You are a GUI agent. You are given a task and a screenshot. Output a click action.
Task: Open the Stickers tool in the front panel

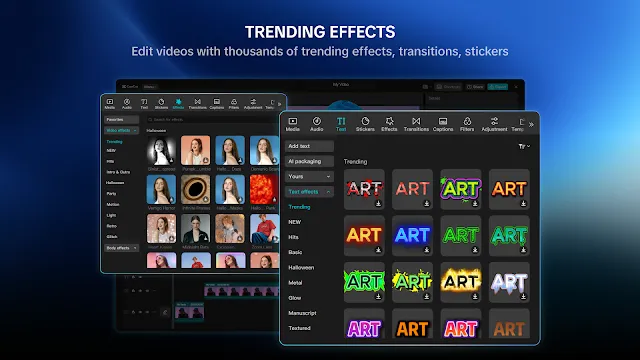[365, 124]
